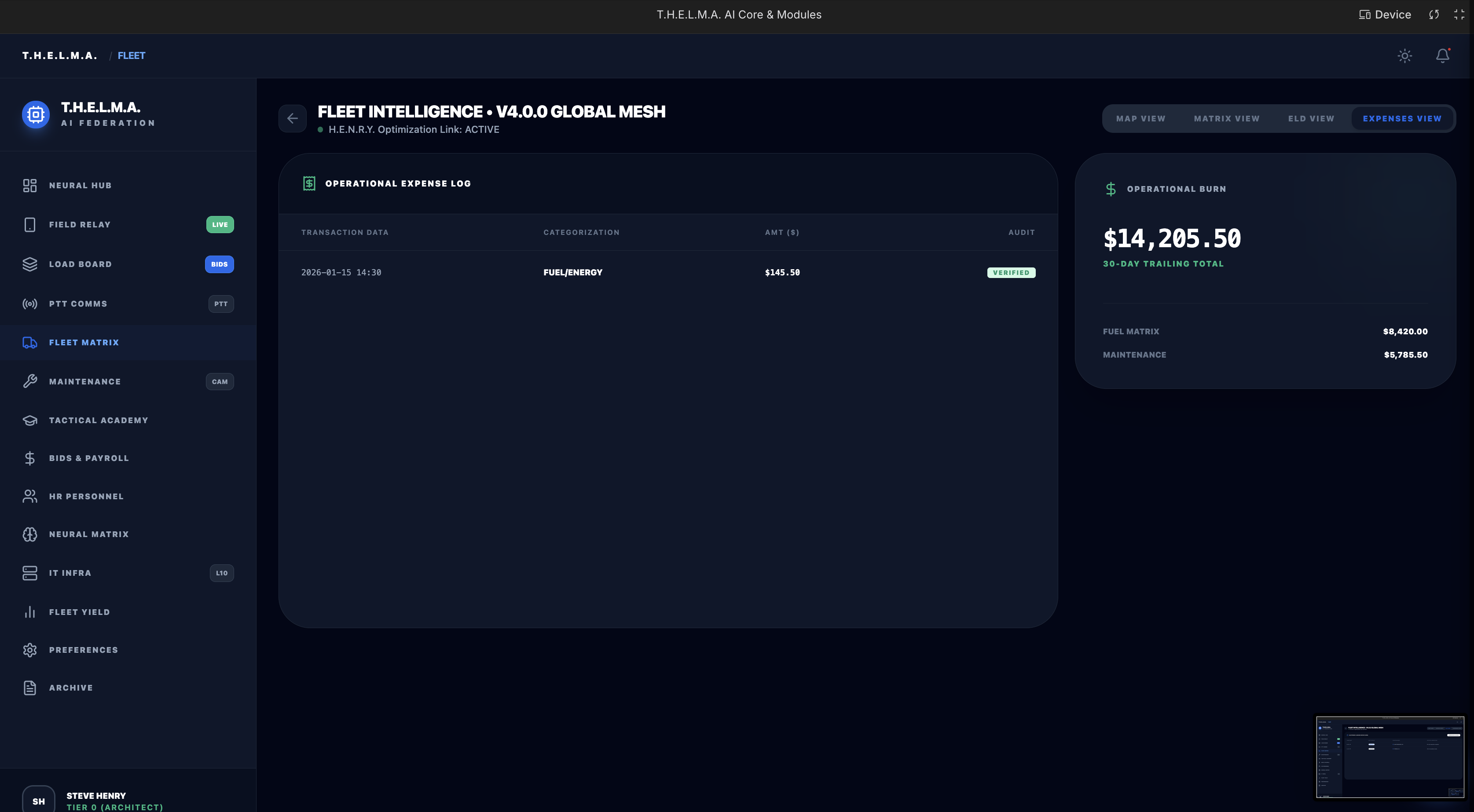Select the ELD View tab
The width and height of the screenshot is (1474, 812).
(1311, 118)
